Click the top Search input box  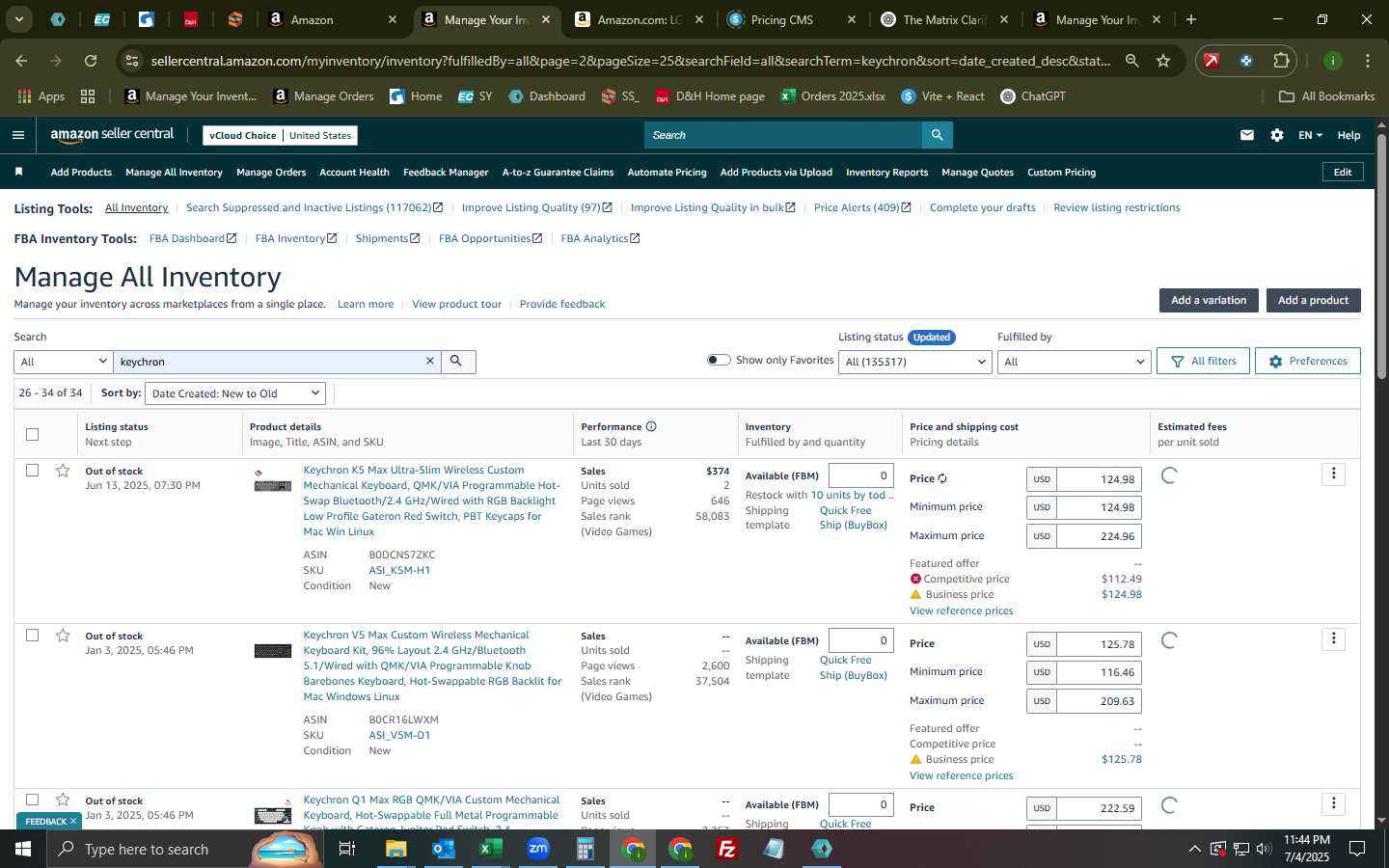click(782, 135)
